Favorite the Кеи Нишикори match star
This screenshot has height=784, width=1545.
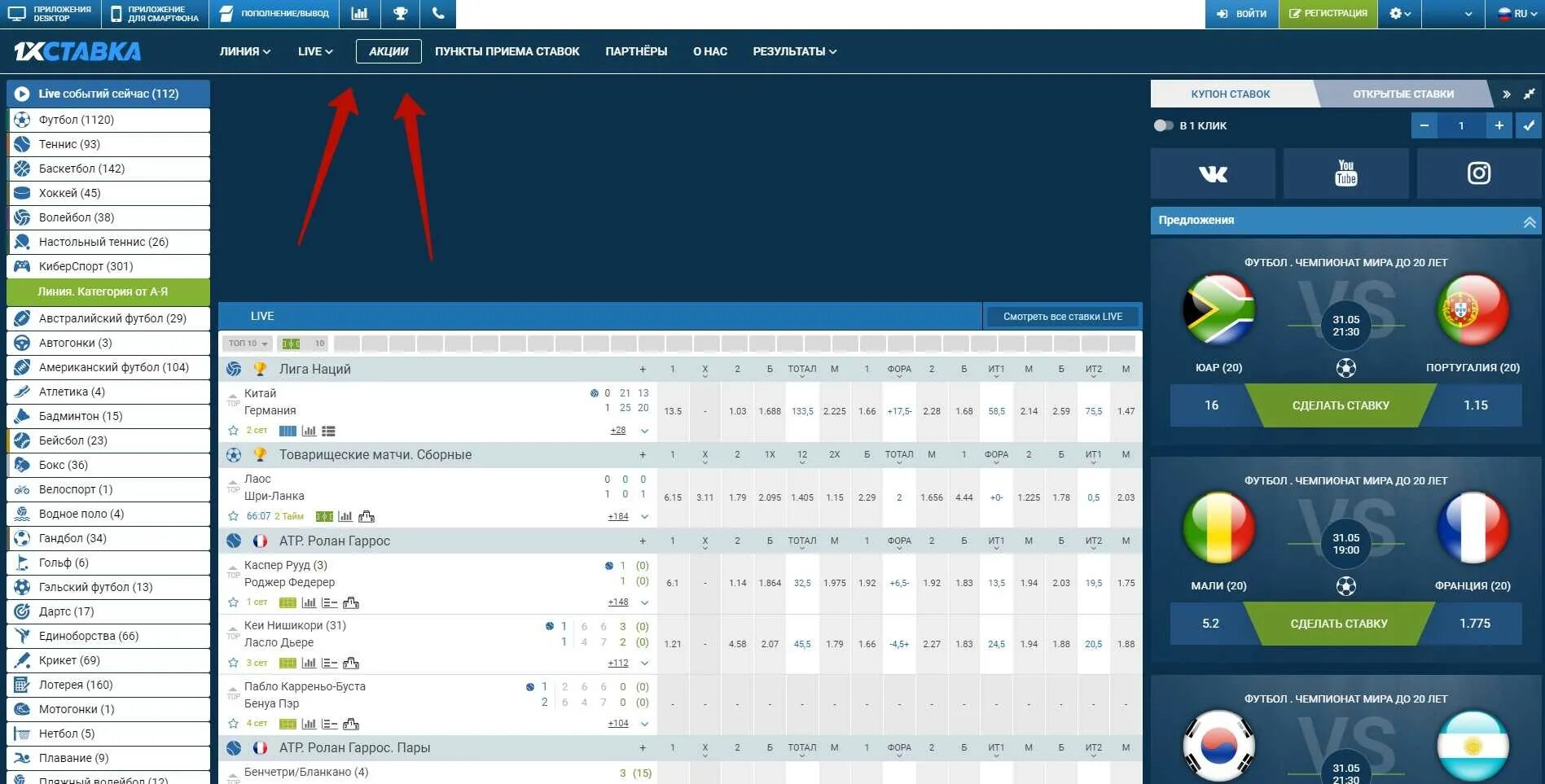234,663
